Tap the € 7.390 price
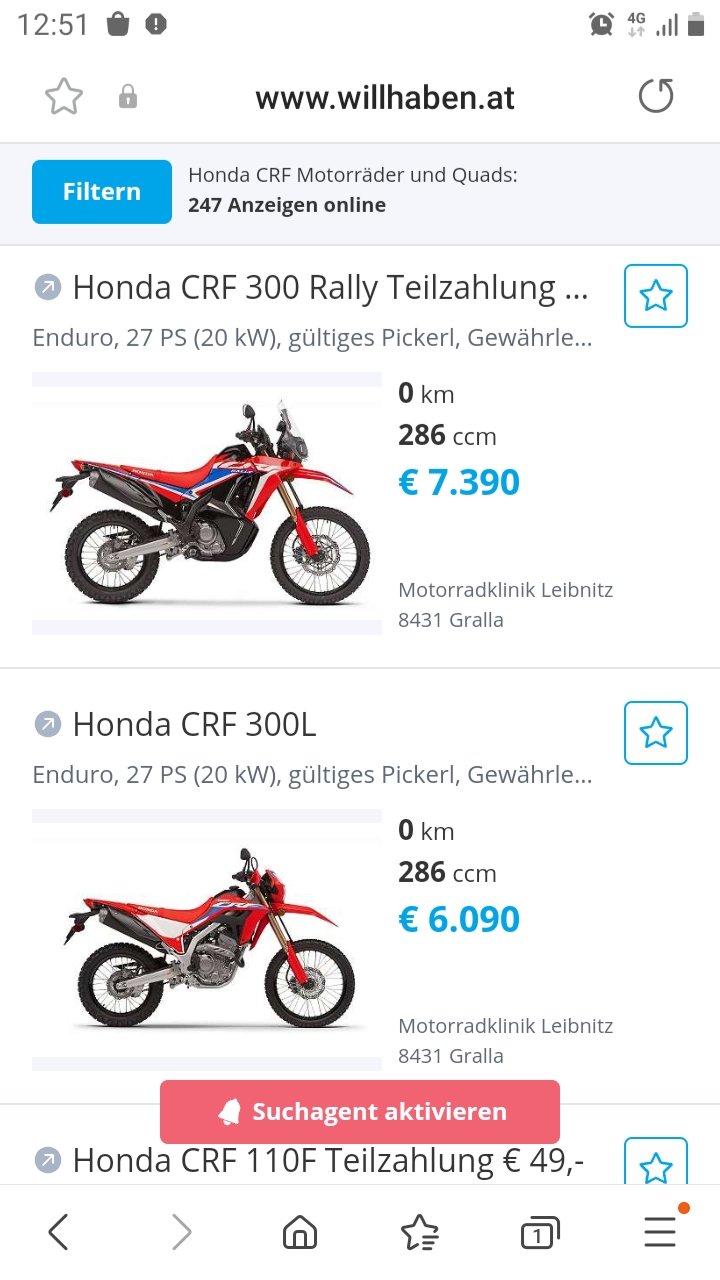Screen dimensions: 720x1280 (x=459, y=482)
